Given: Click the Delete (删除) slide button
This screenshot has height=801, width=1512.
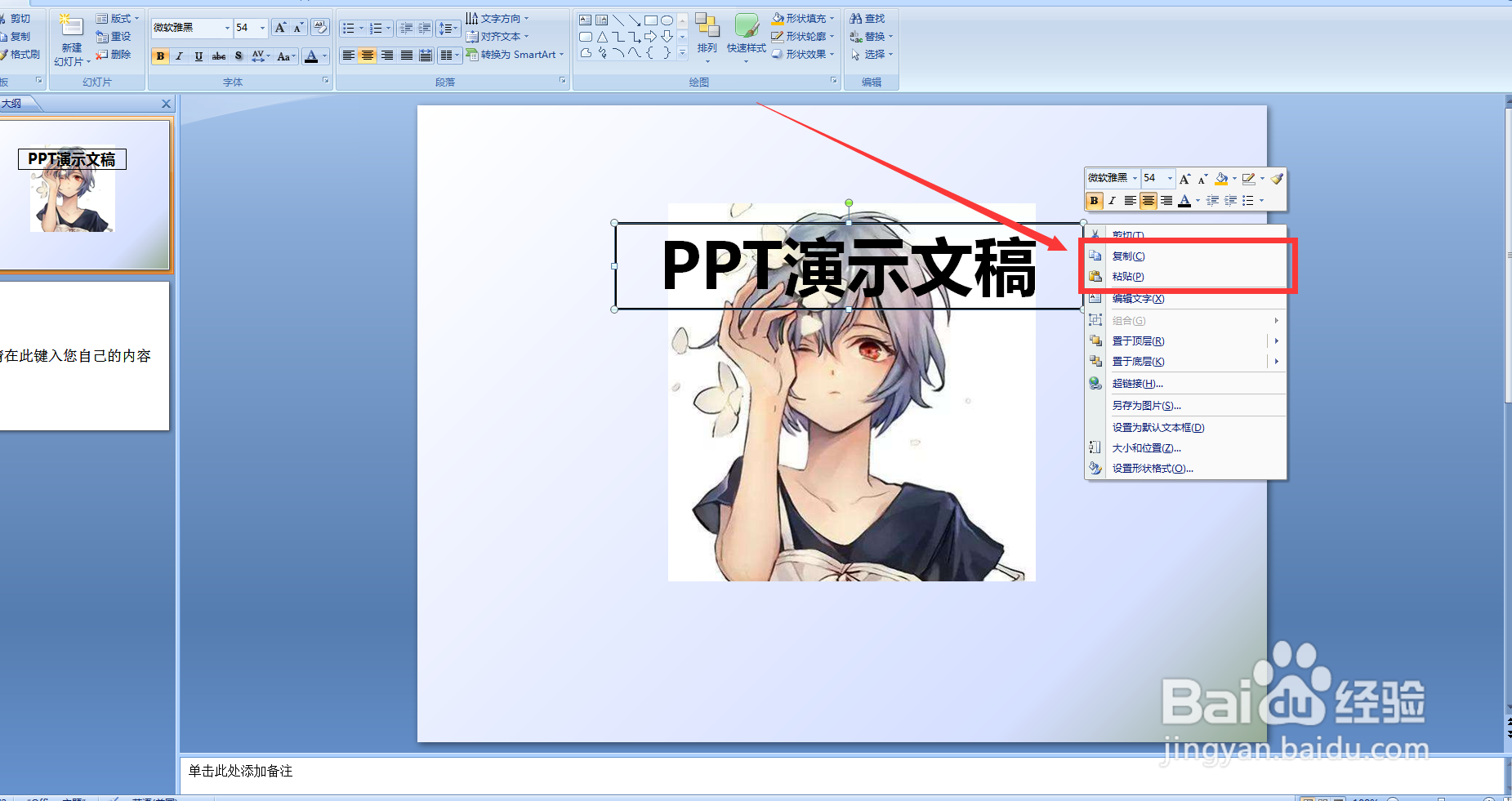Looking at the screenshot, I should point(114,55).
